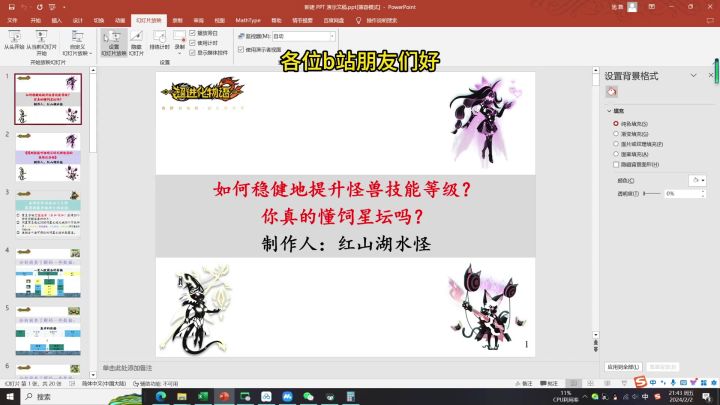
Task: Click the Transparency percentage field
Action: pos(682,194)
